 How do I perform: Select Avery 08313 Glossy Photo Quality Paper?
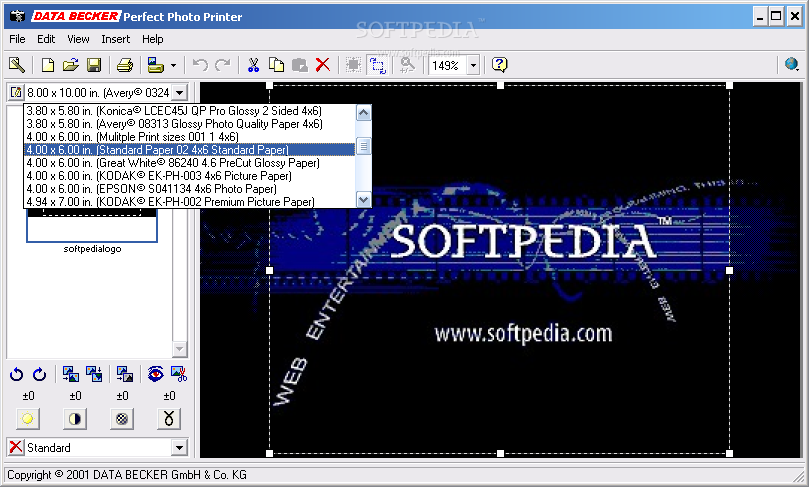pos(190,124)
